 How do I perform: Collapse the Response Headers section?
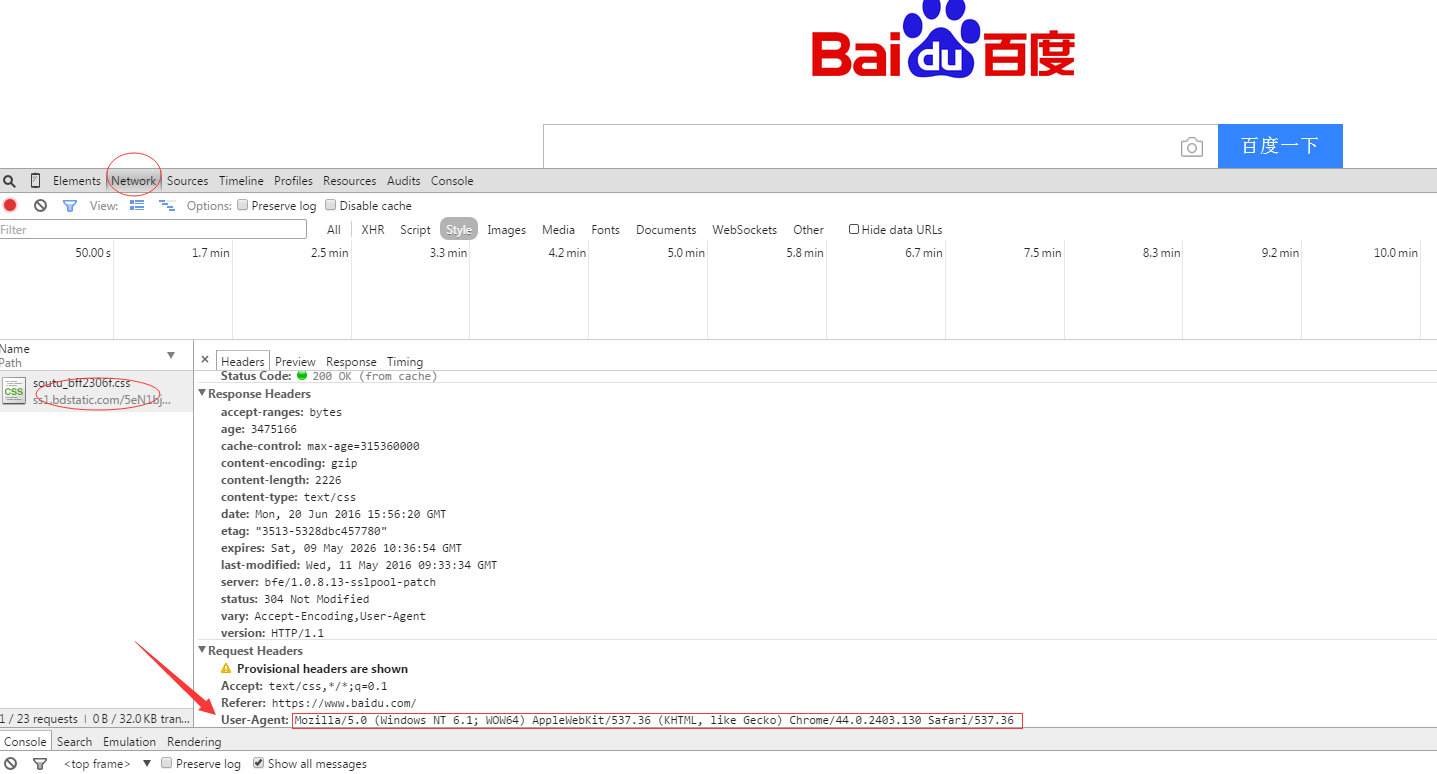click(x=203, y=393)
